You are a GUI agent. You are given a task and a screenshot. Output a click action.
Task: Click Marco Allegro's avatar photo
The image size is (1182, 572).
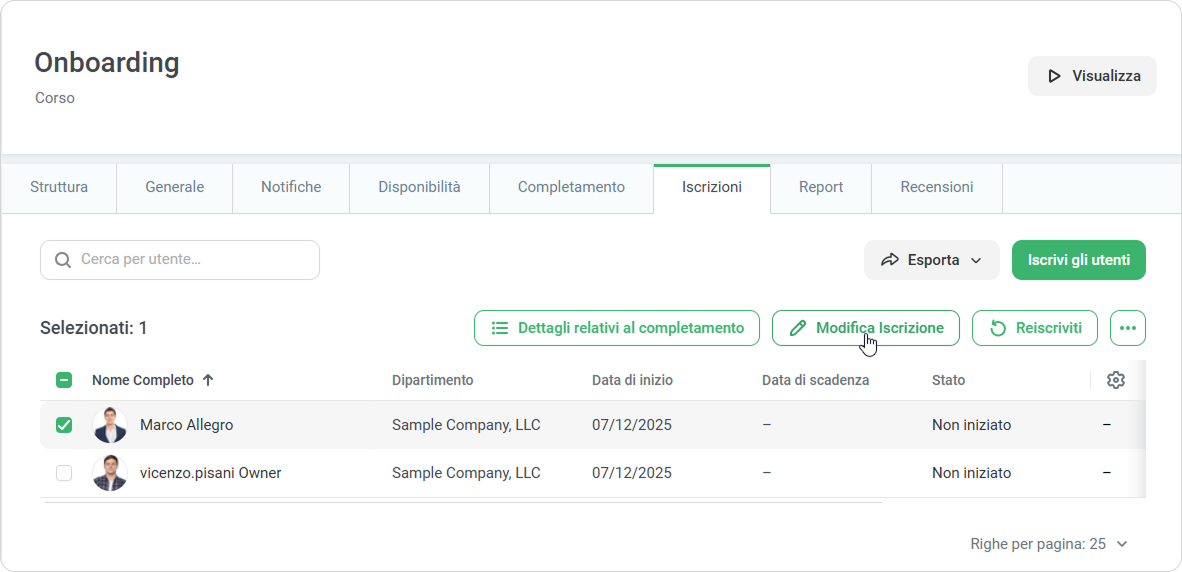point(110,425)
